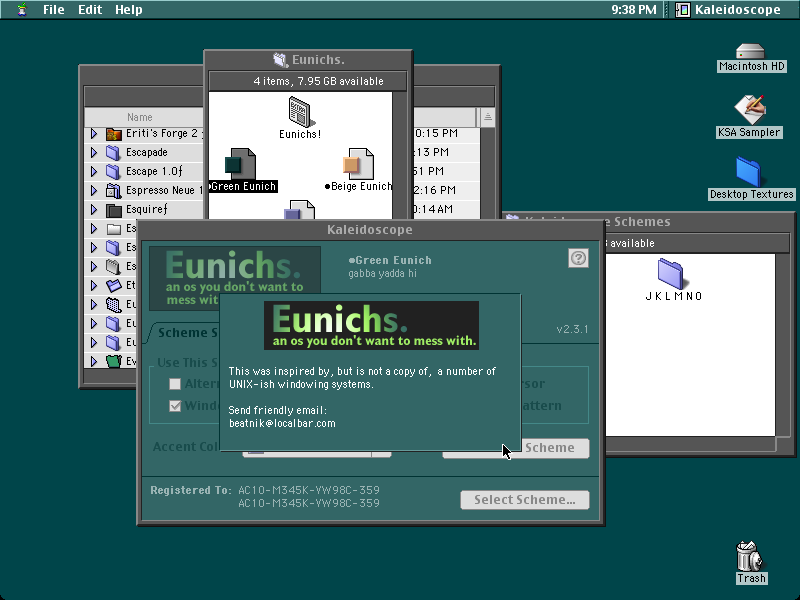Image resolution: width=800 pixels, height=600 pixels.
Task: Expand the Et row disclosure triangle
Action: click(x=94, y=285)
